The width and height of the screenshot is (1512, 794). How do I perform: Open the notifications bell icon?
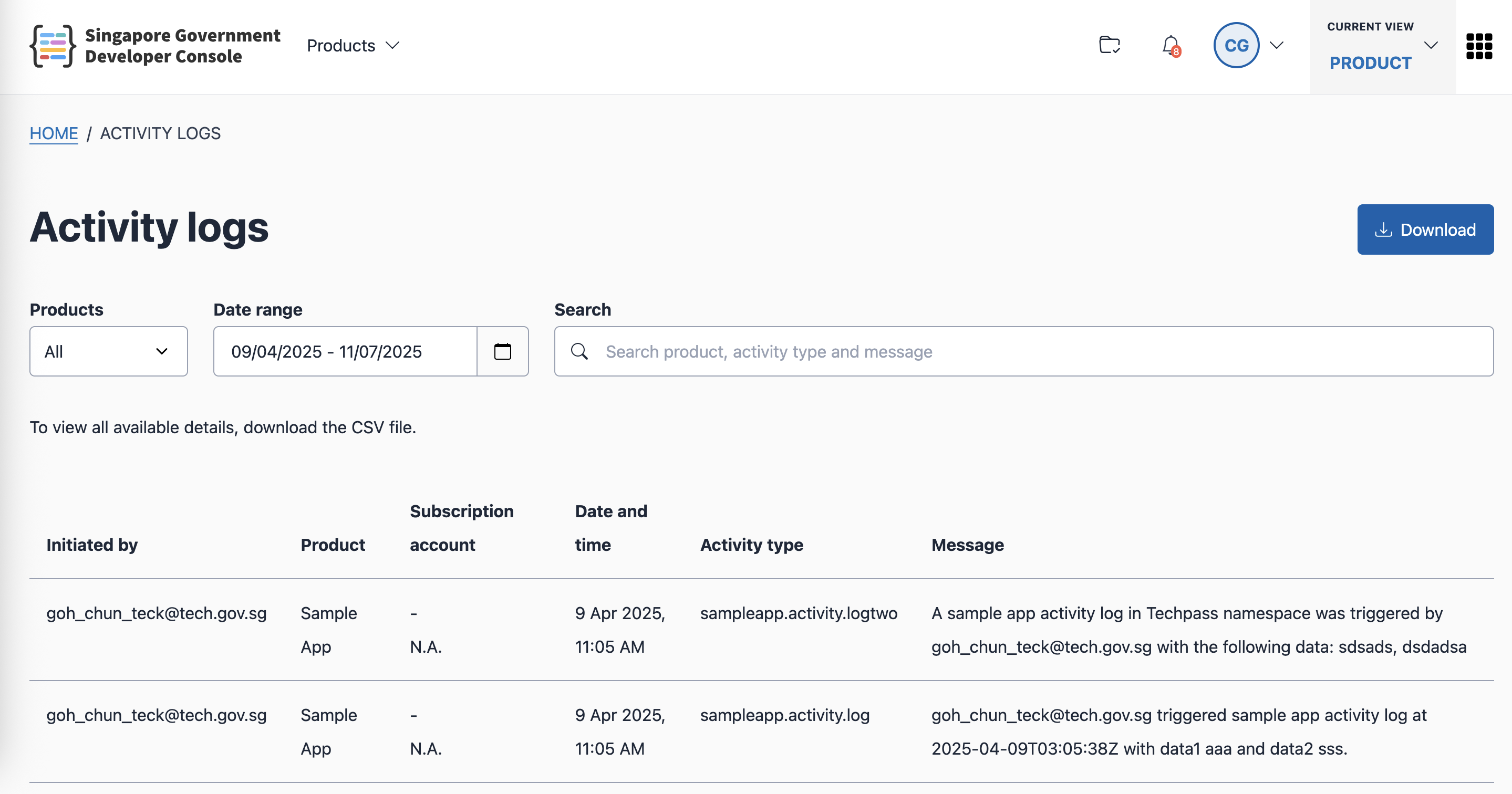click(1171, 46)
